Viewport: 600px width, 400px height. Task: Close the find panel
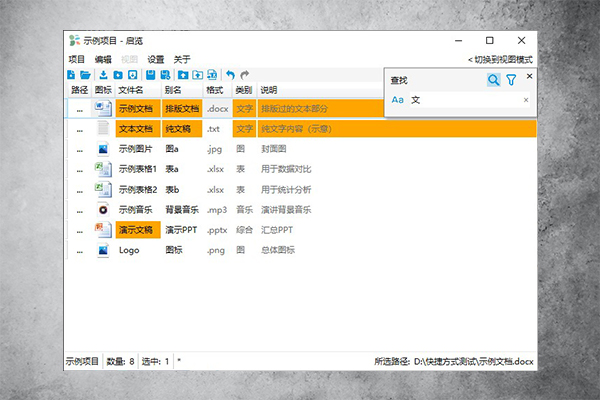pyautogui.click(x=529, y=76)
